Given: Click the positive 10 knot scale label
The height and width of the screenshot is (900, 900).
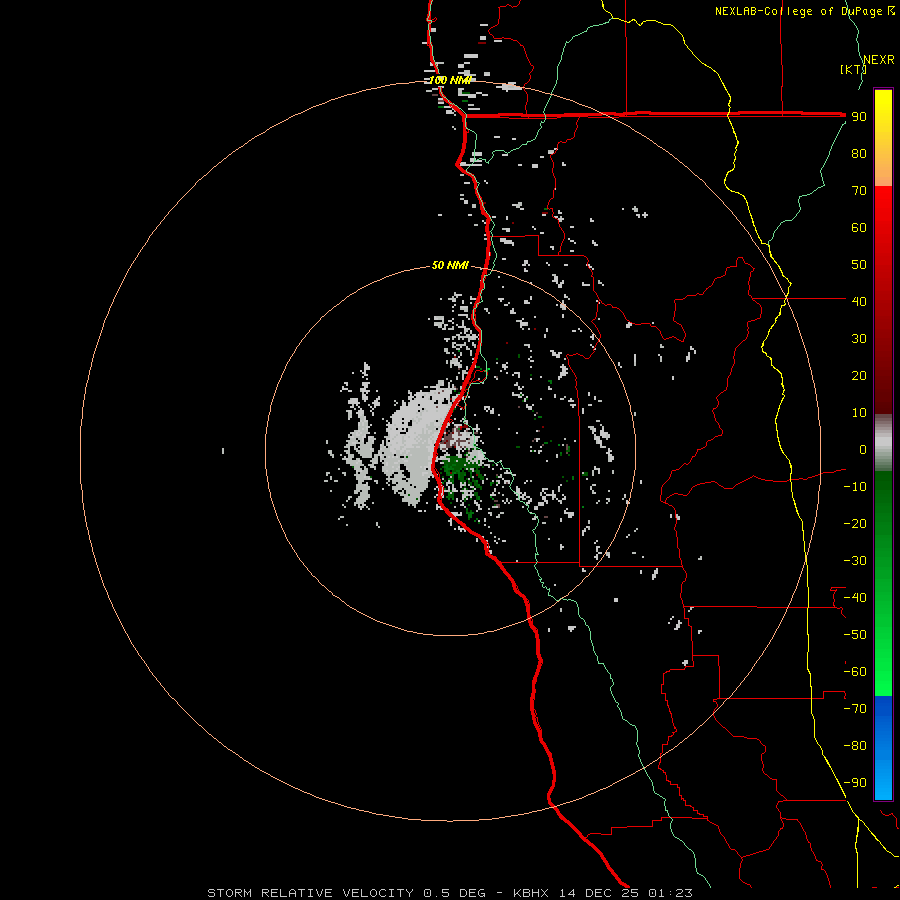Looking at the screenshot, I should point(859,413).
